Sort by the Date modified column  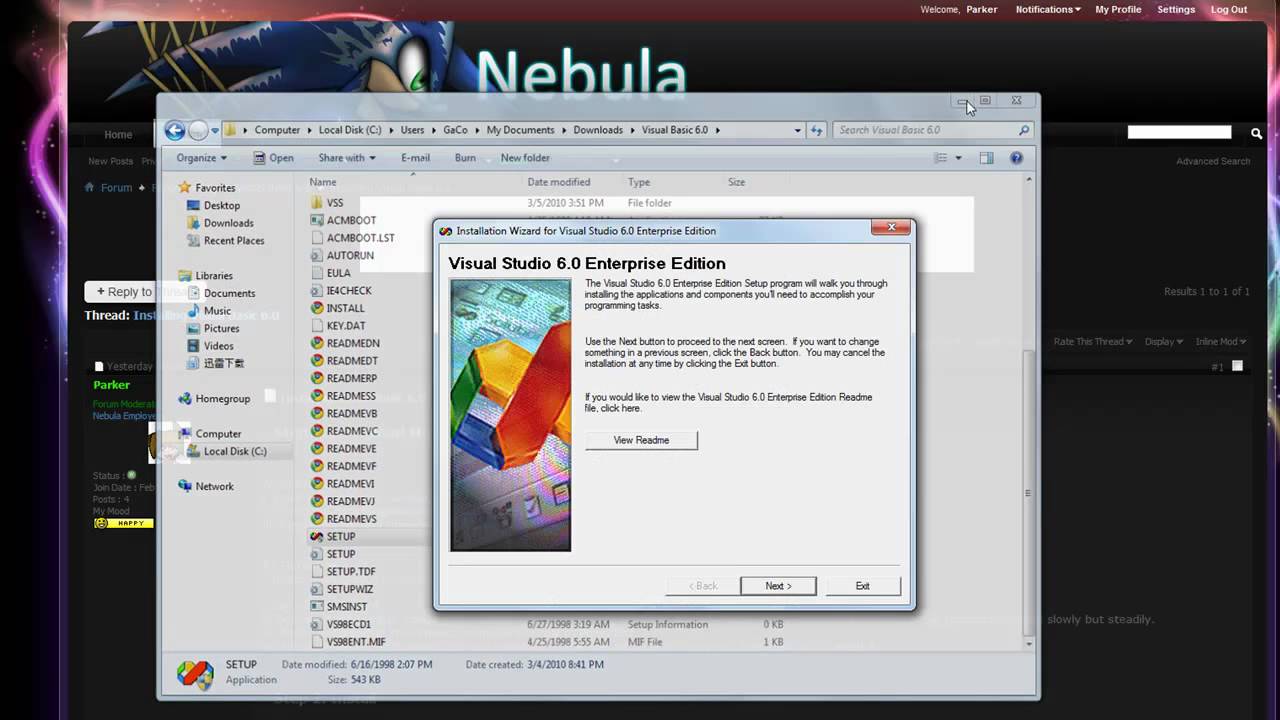pyautogui.click(x=559, y=182)
